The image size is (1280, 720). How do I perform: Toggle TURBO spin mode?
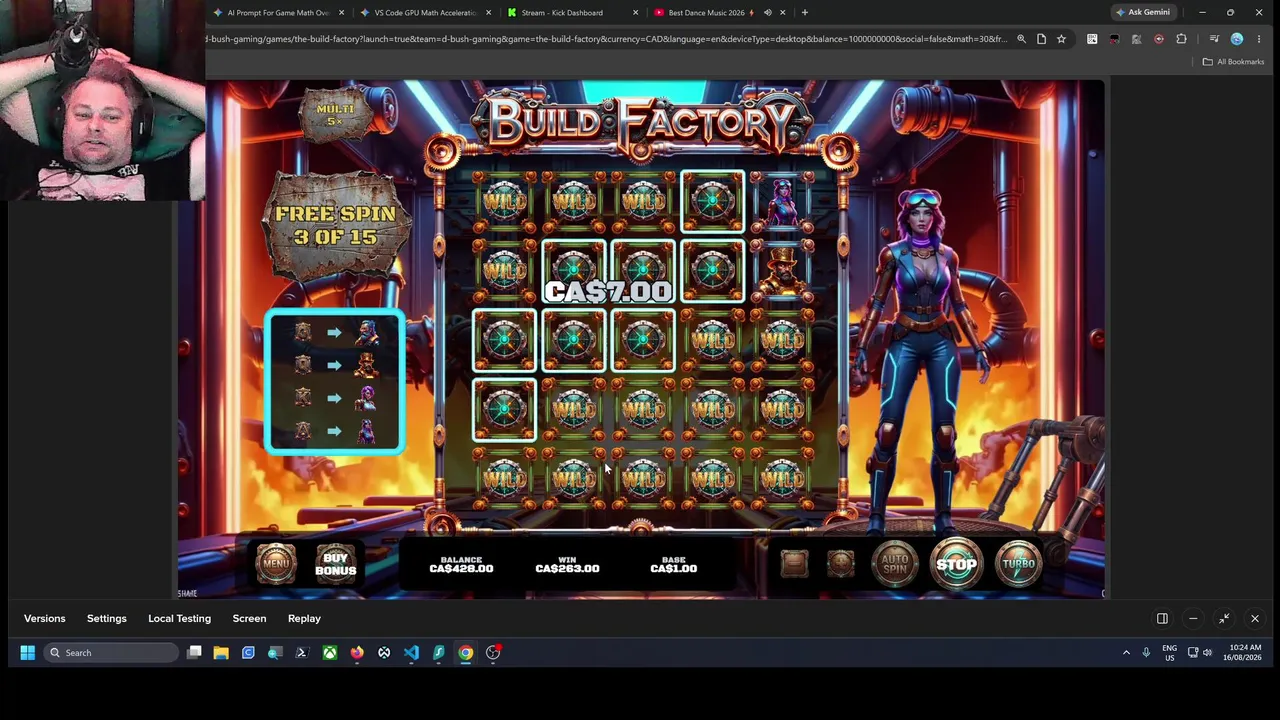coord(1018,564)
